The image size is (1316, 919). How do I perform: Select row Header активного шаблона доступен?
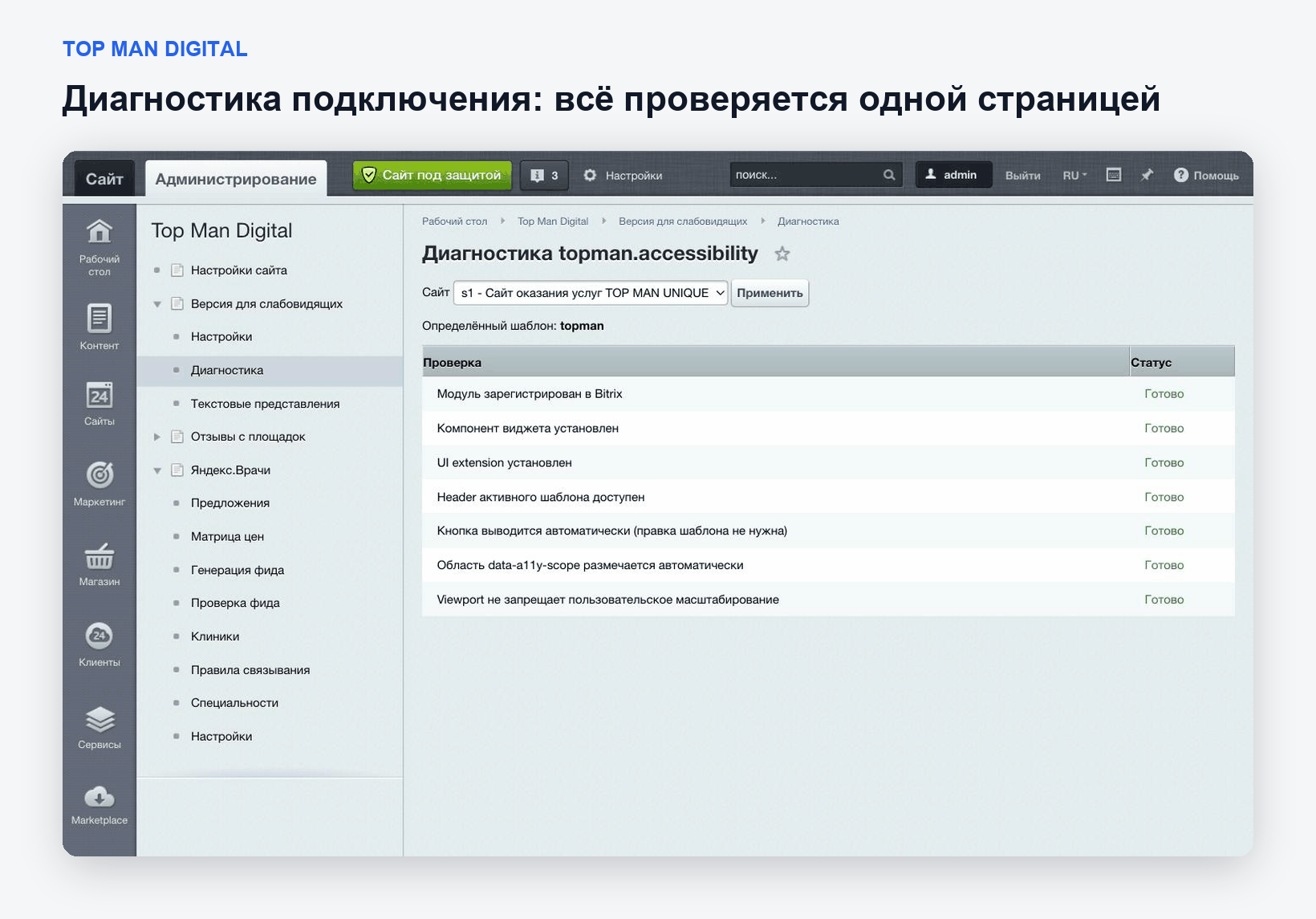(x=828, y=498)
